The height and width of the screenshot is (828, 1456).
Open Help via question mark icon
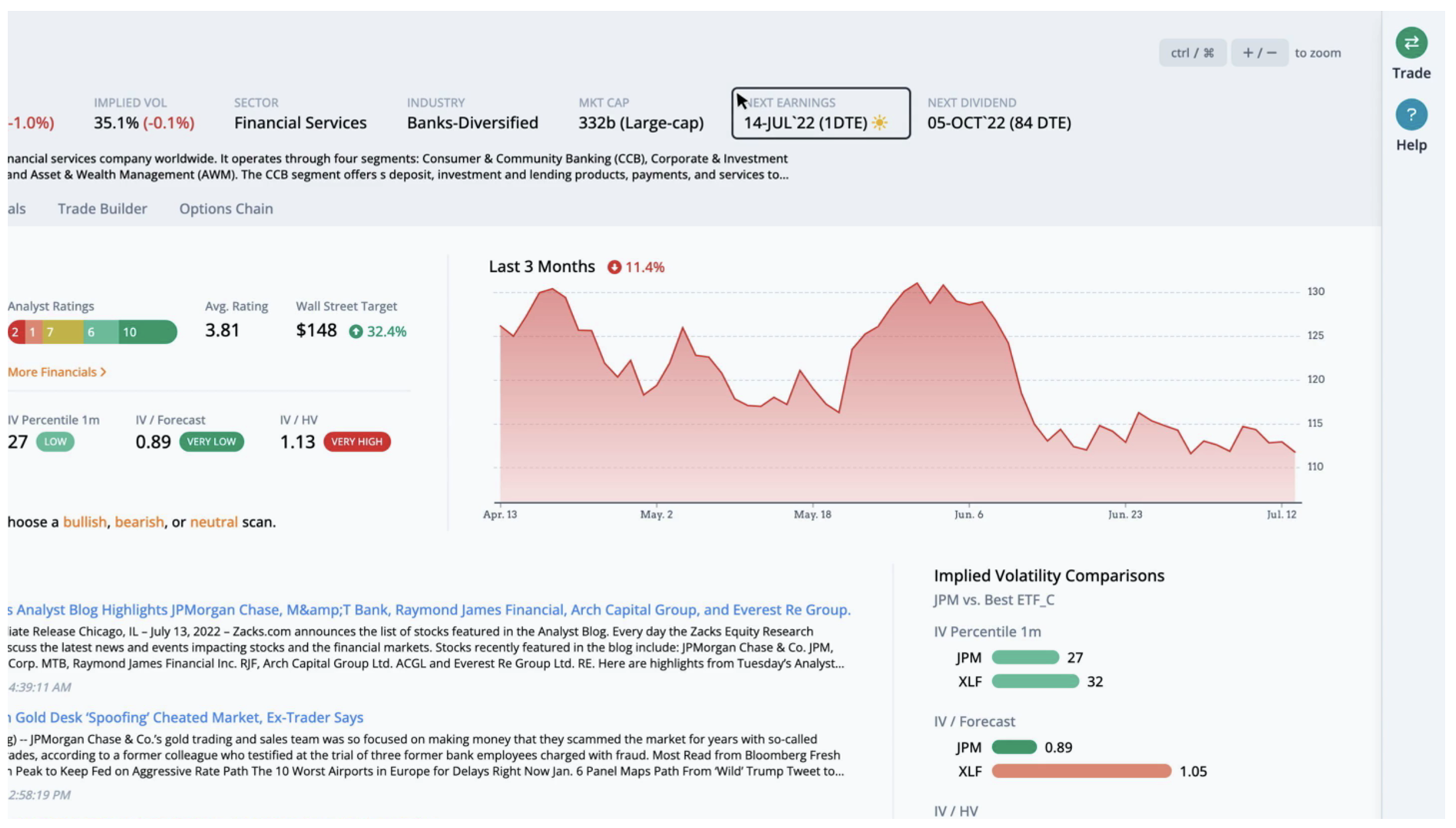tap(1411, 115)
